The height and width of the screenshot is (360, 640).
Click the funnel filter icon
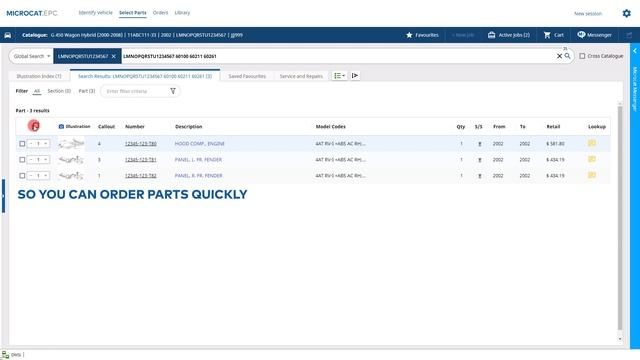point(173,91)
